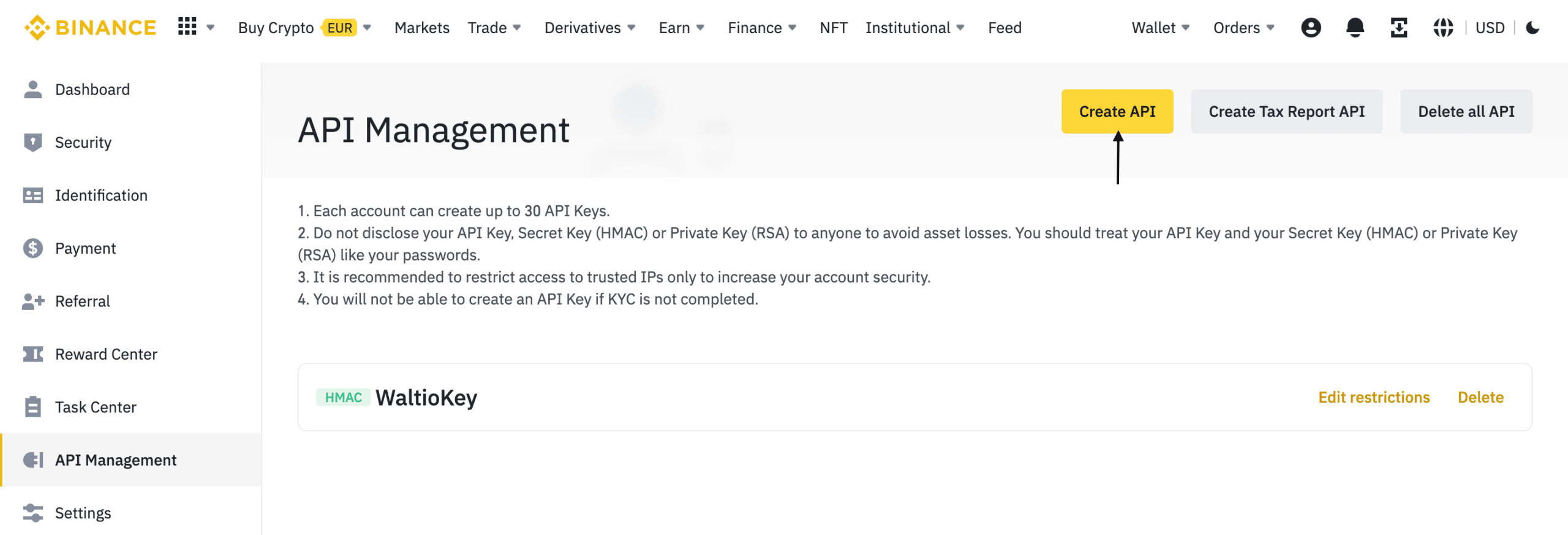Click the download app icon

(x=1399, y=28)
